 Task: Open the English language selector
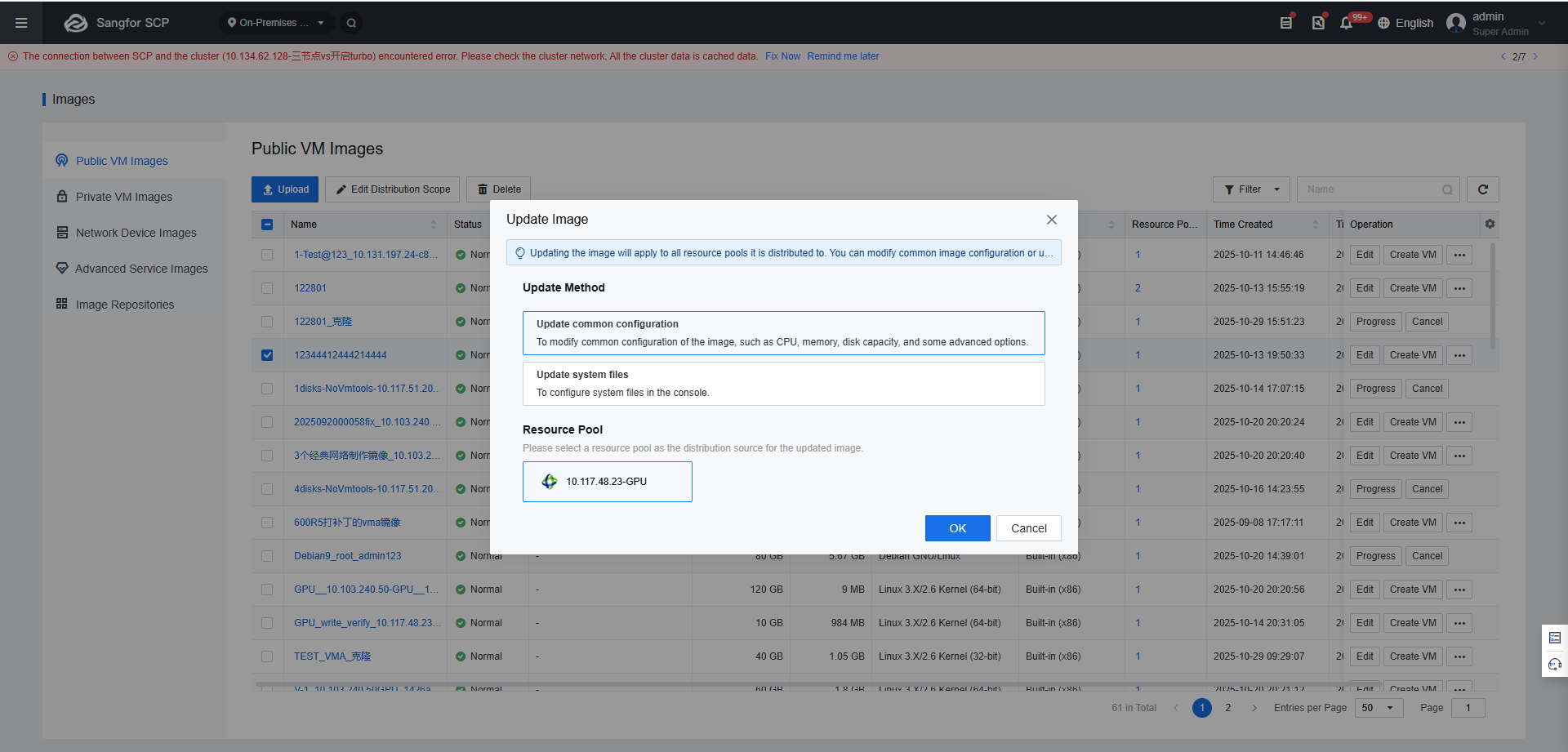click(x=1405, y=23)
